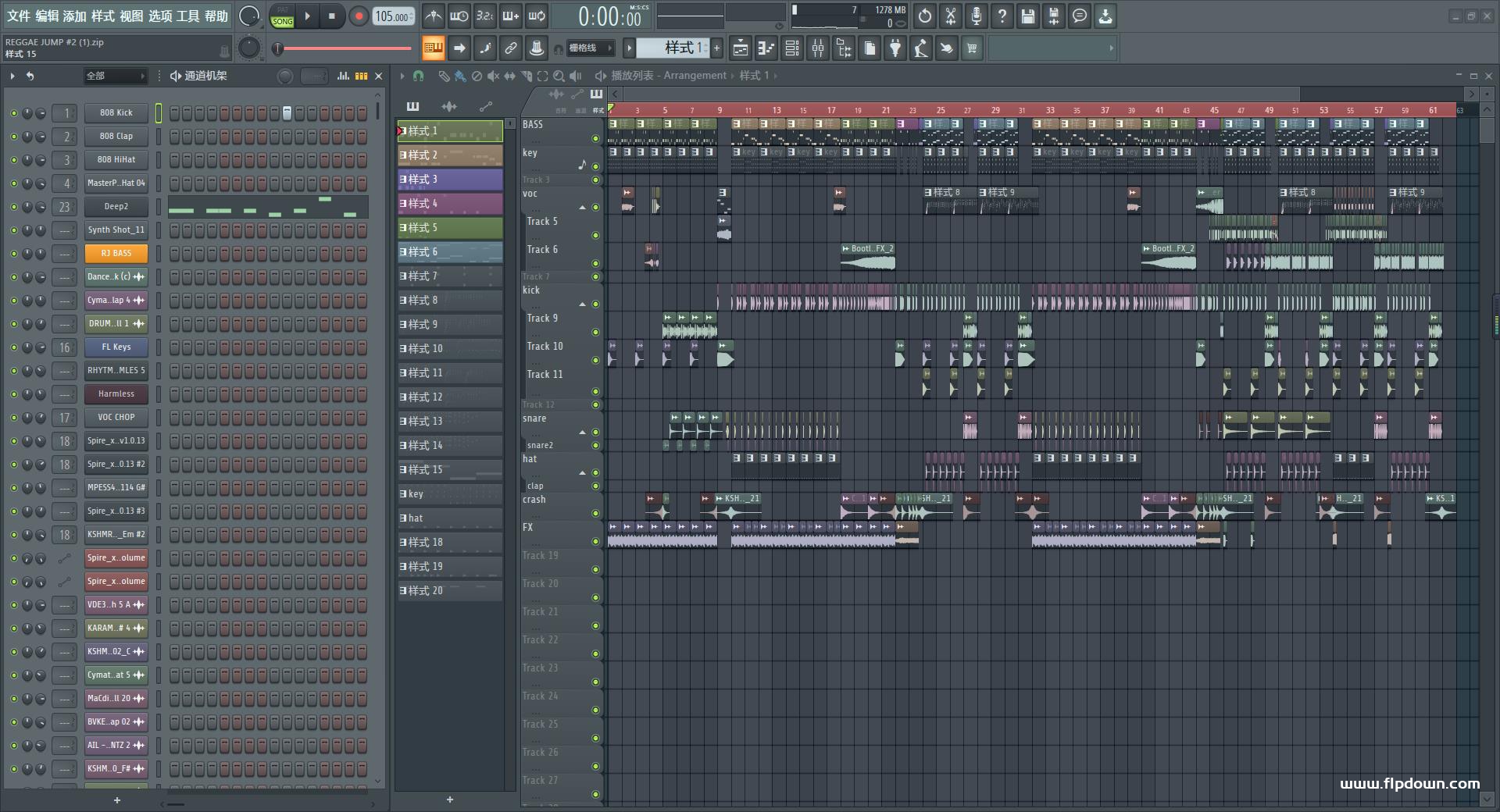
Task: Mute the 808 Clap channel LED
Action: (13, 137)
